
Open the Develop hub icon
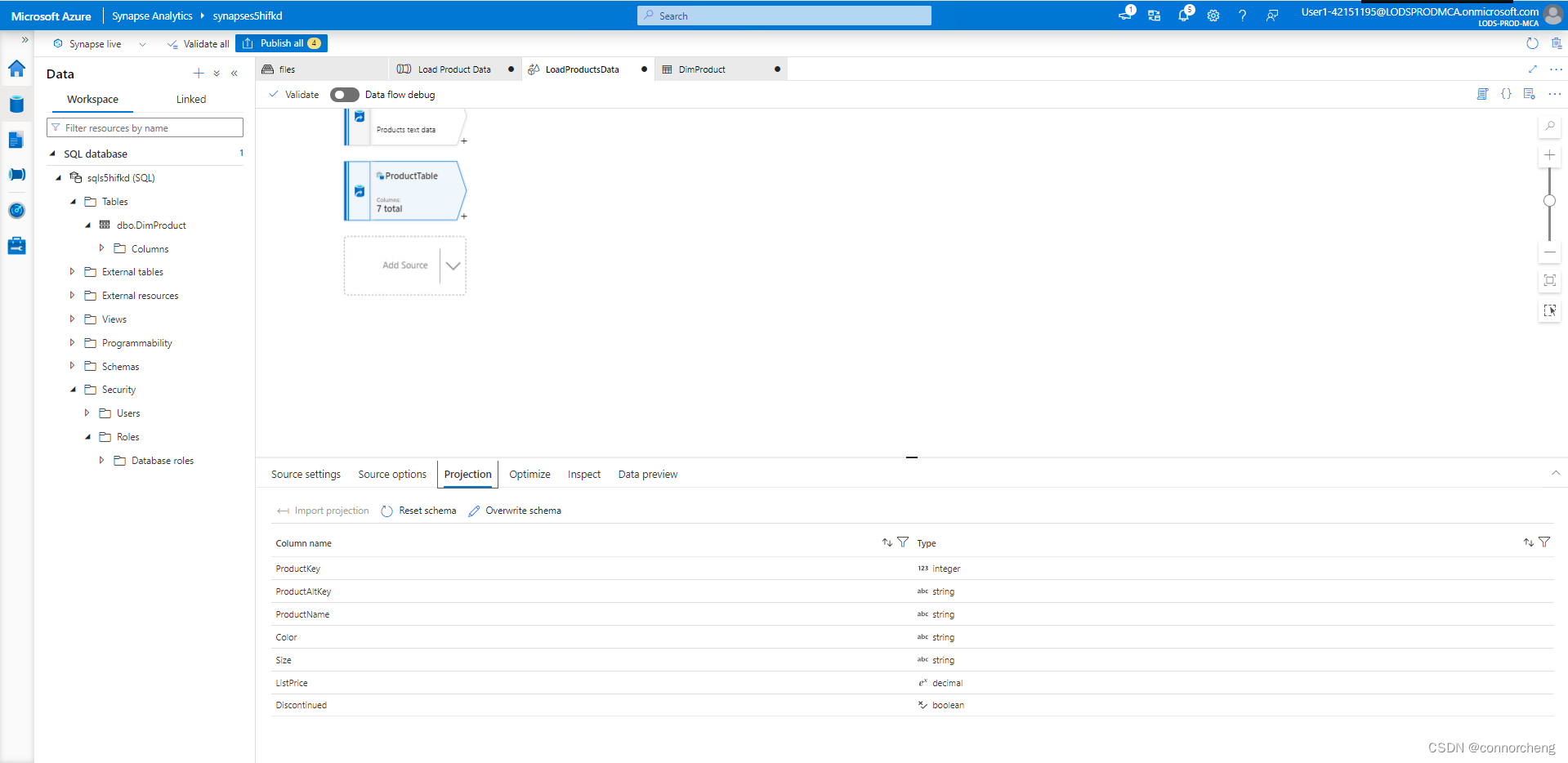coord(16,140)
